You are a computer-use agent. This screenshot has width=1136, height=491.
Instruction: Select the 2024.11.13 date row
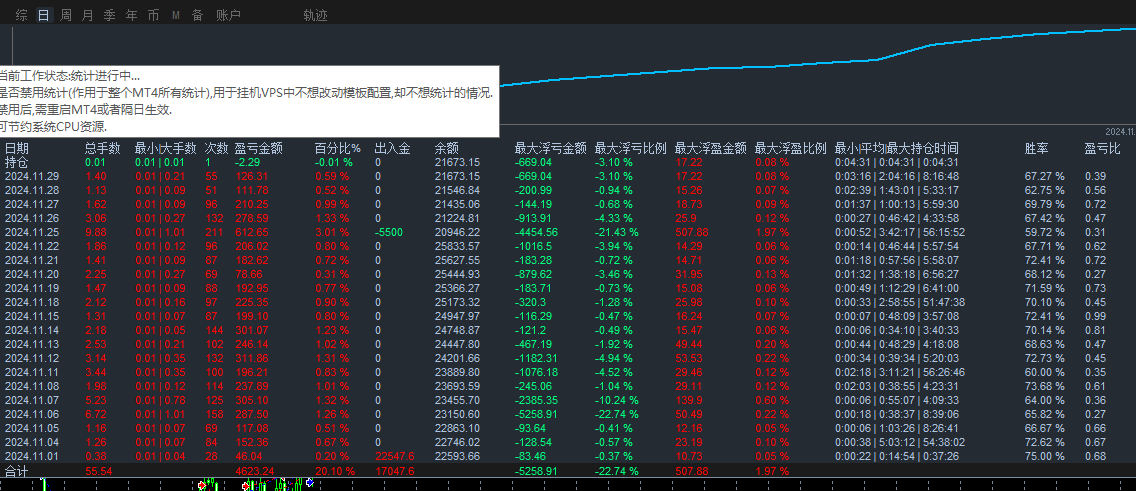point(33,344)
